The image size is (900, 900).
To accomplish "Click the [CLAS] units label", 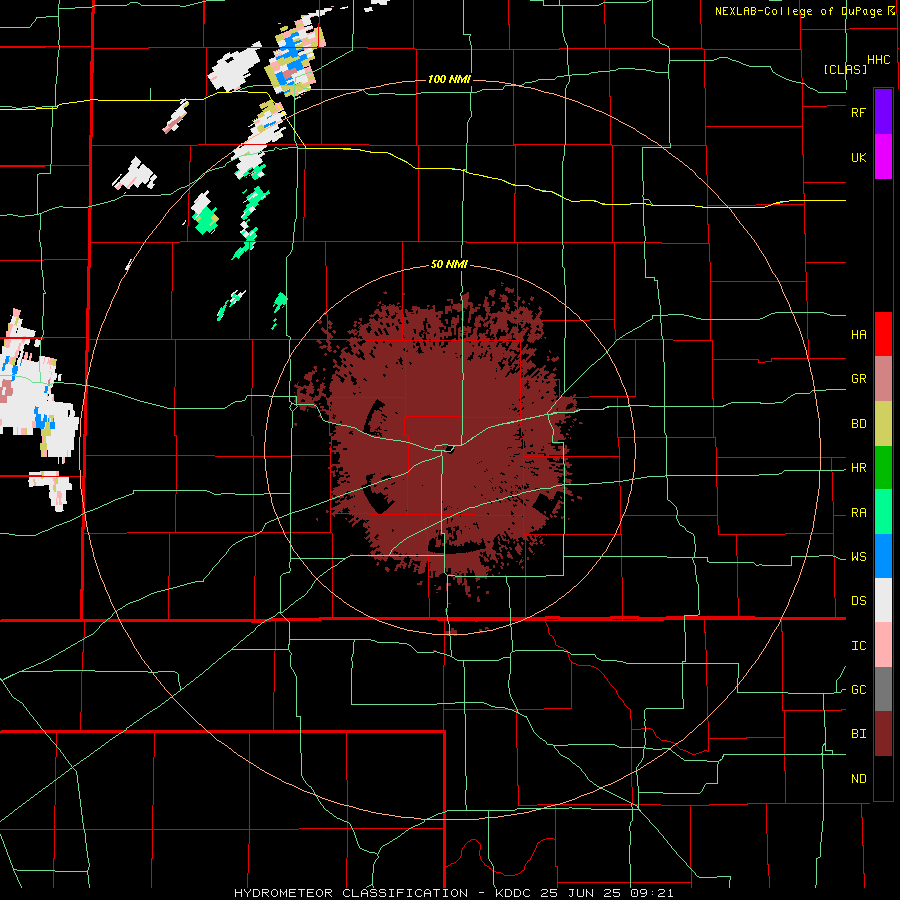I will pos(845,69).
